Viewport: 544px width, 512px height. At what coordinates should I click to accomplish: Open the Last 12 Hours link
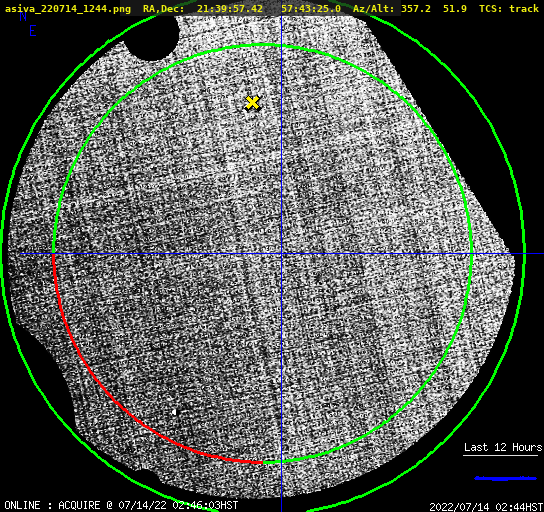pos(503,447)
